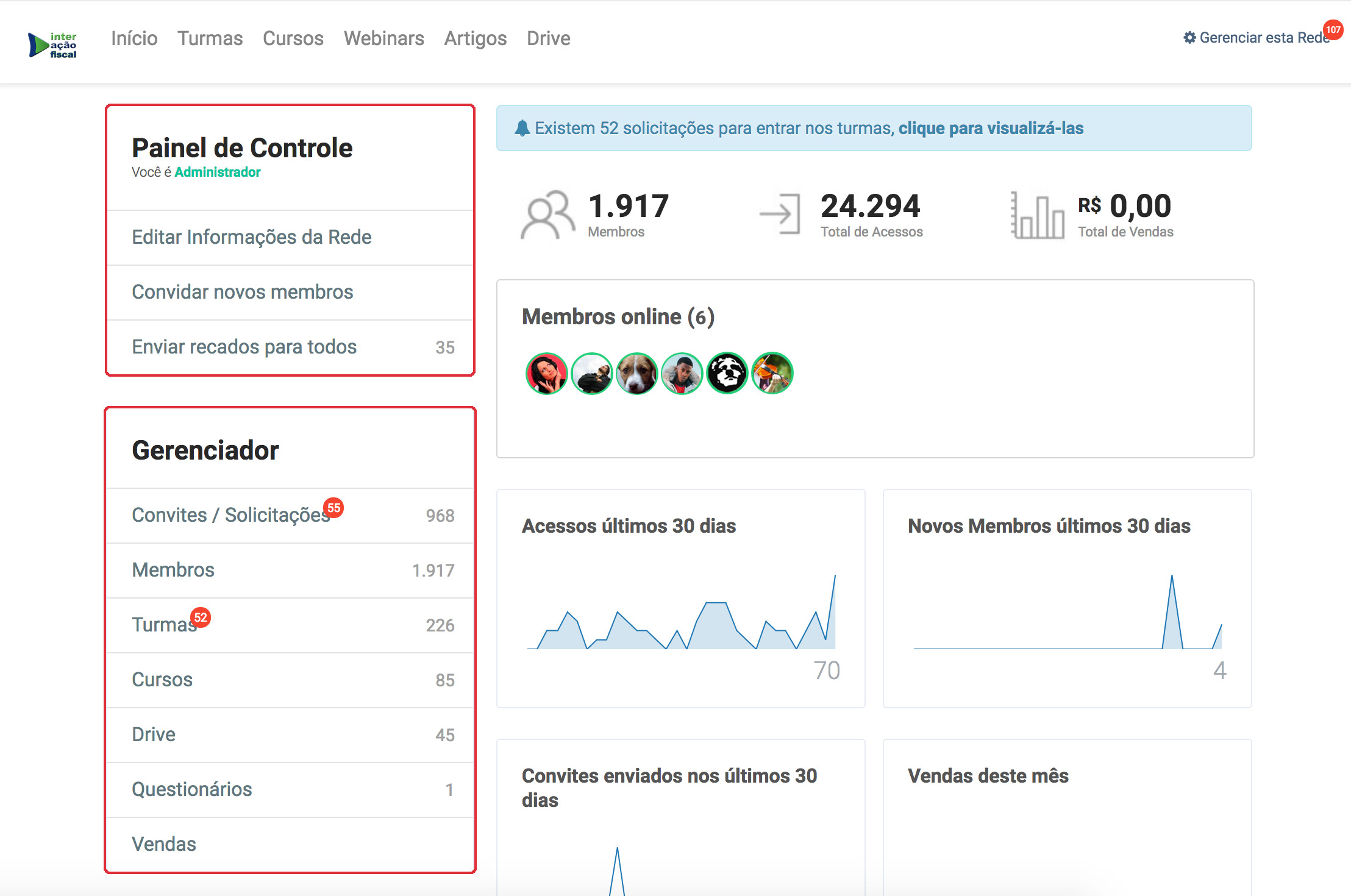Click the bell icon in the alert banner
The width and height of the screenshot is (1351, 896).
[x=522, y=128]
